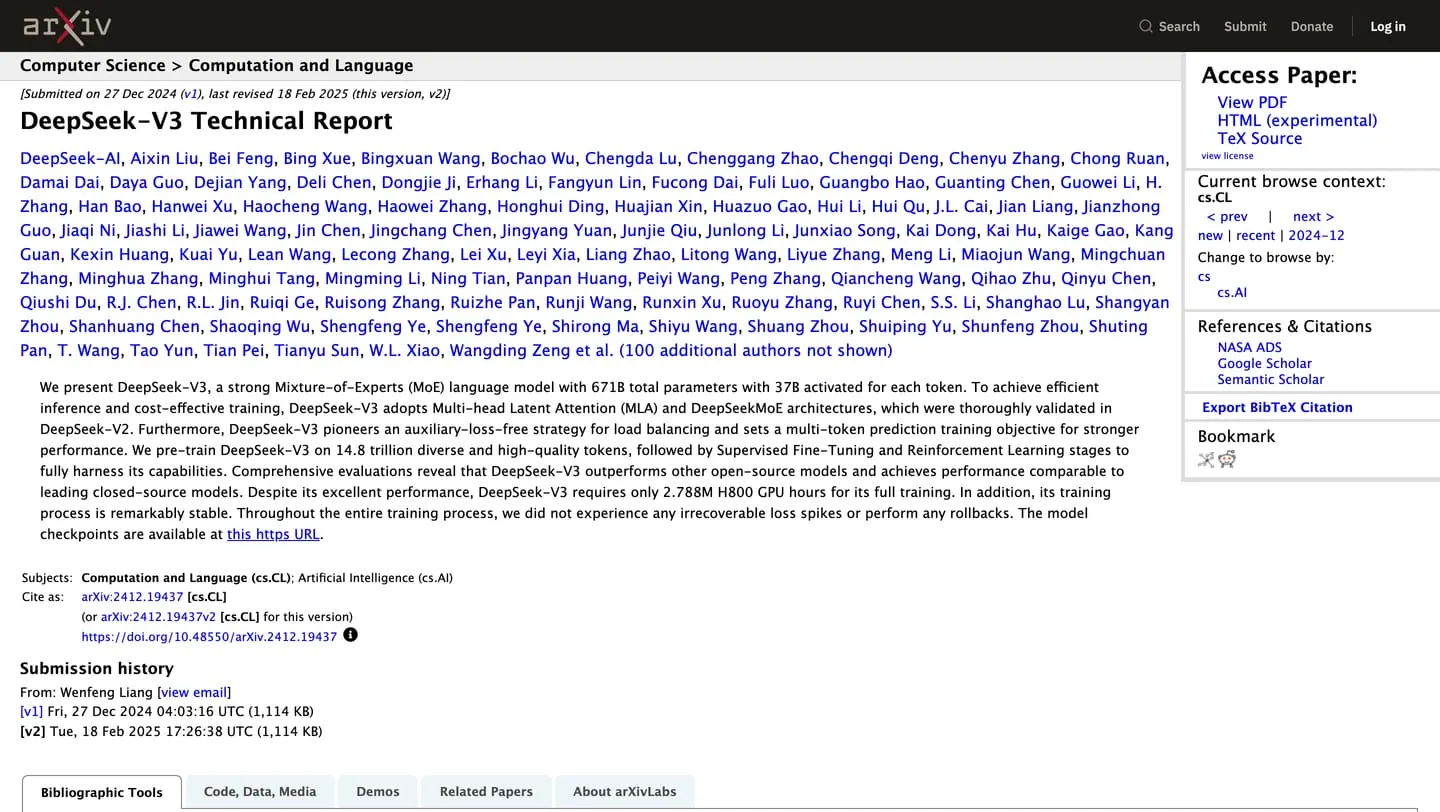Click Export BibTeX Citation

[x=1277, y=407]
